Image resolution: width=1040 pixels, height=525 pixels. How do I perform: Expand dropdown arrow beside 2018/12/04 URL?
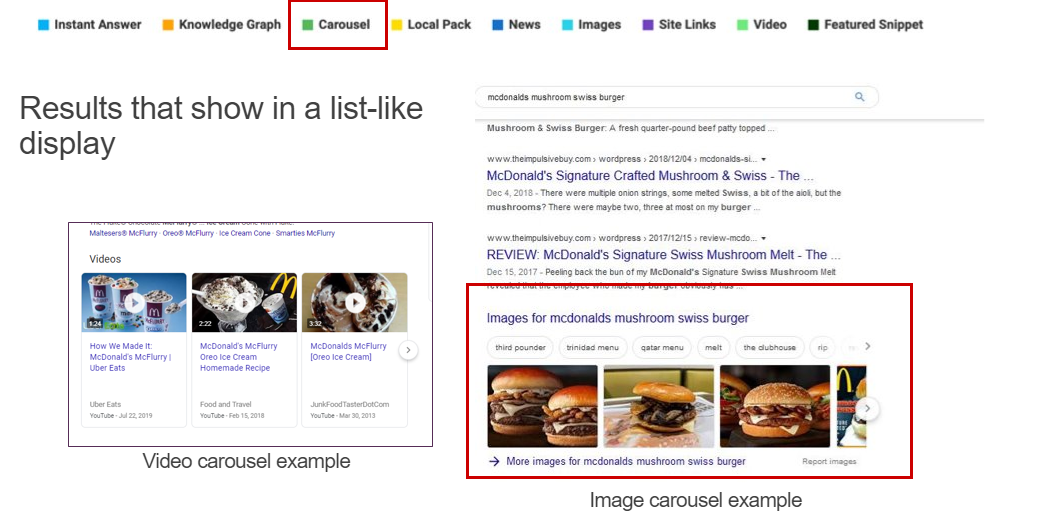point(764,160)
